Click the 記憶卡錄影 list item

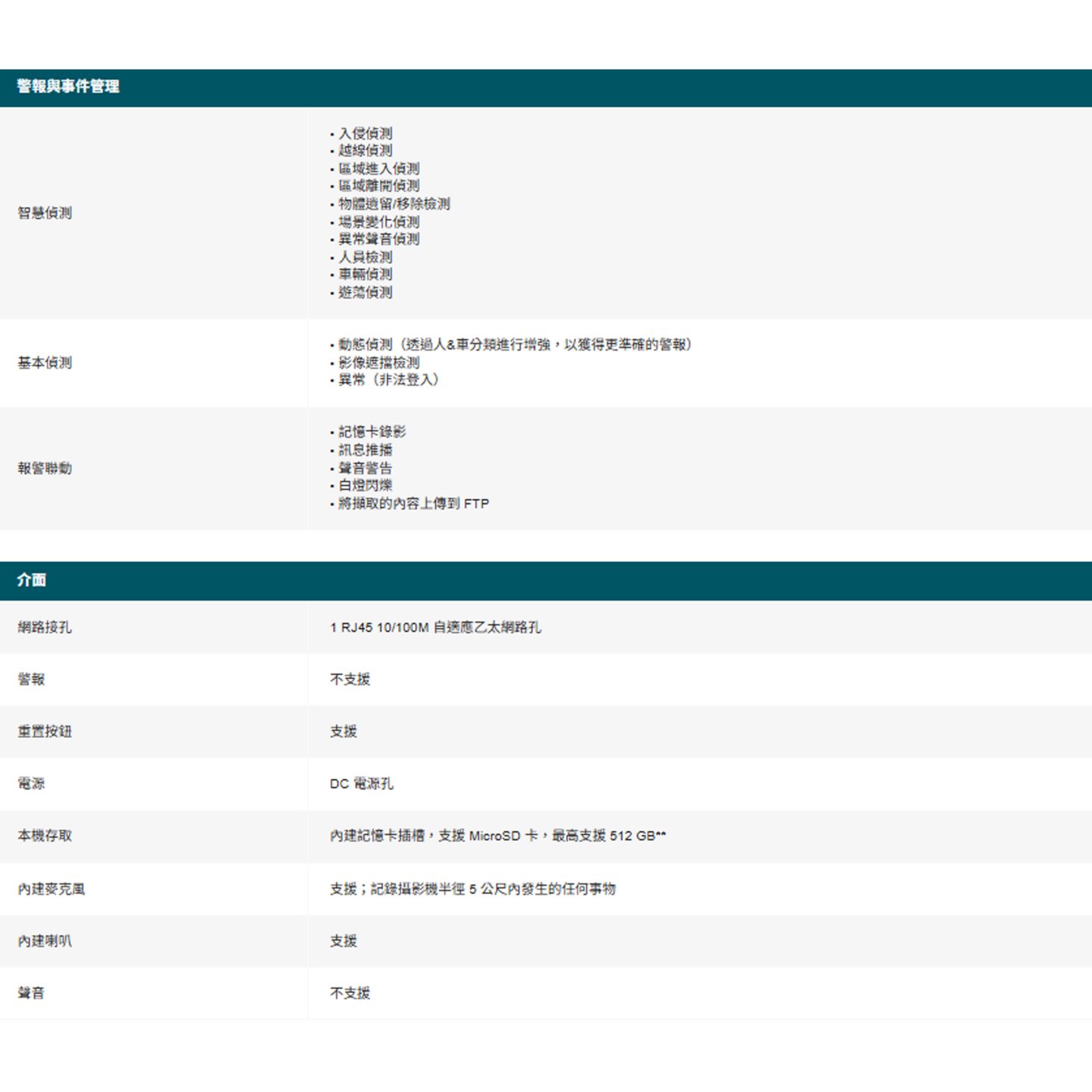(x=372, y=432)
